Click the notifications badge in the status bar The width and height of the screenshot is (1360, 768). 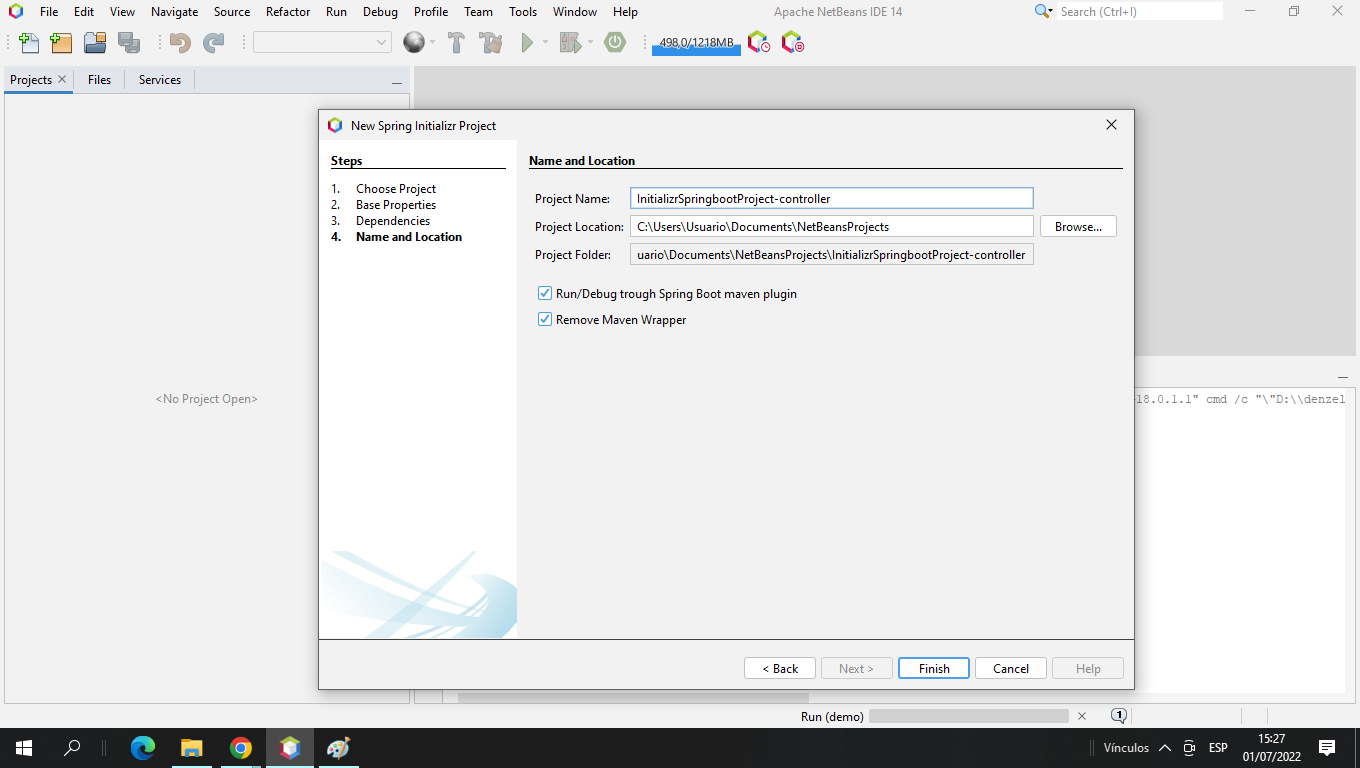(x=1119, y=716)
